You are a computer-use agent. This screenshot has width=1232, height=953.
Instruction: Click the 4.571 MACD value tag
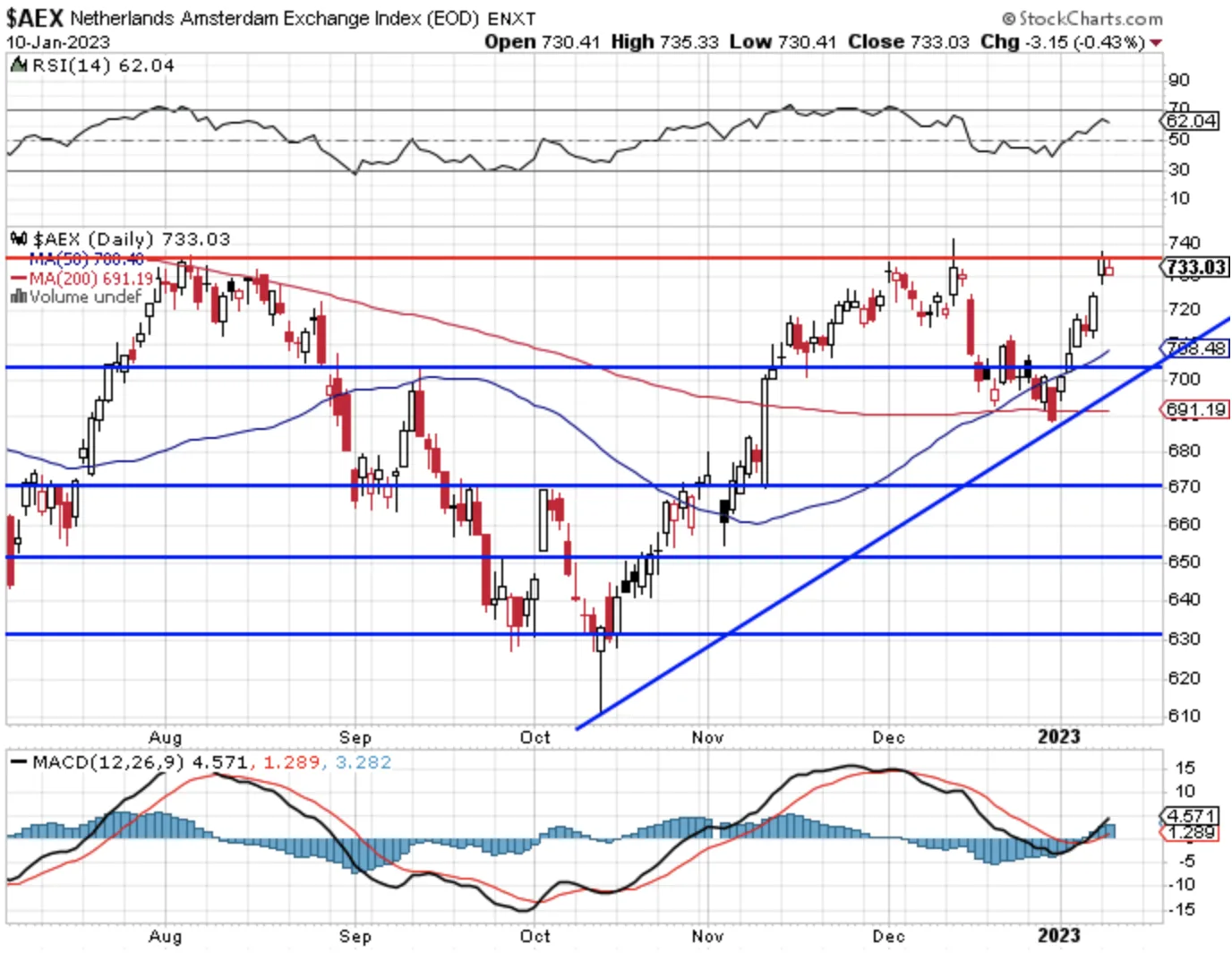pos(1191,816)
